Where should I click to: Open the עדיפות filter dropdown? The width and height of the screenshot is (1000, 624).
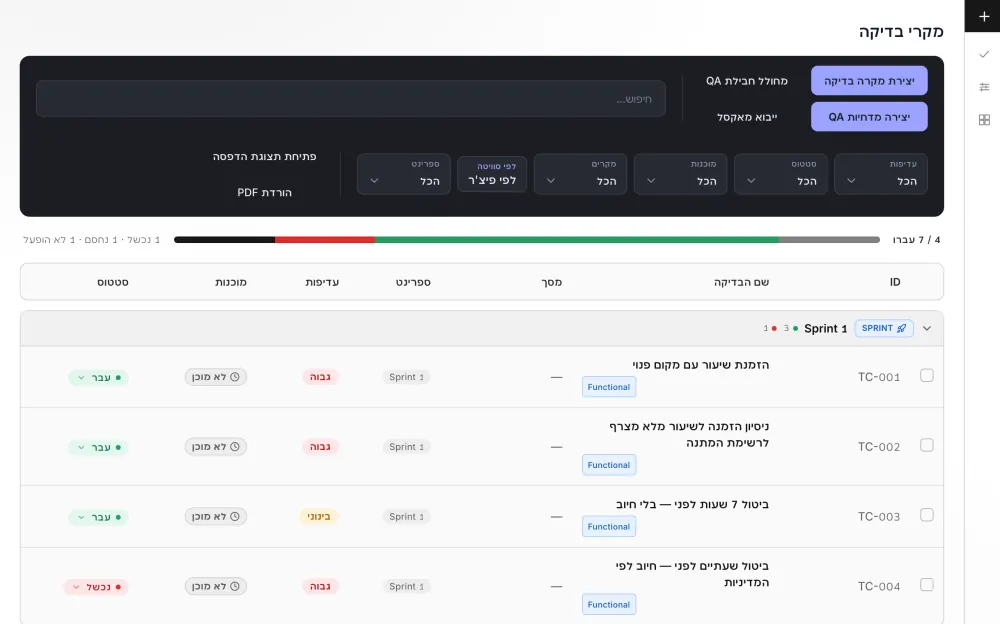click(881, 174)
